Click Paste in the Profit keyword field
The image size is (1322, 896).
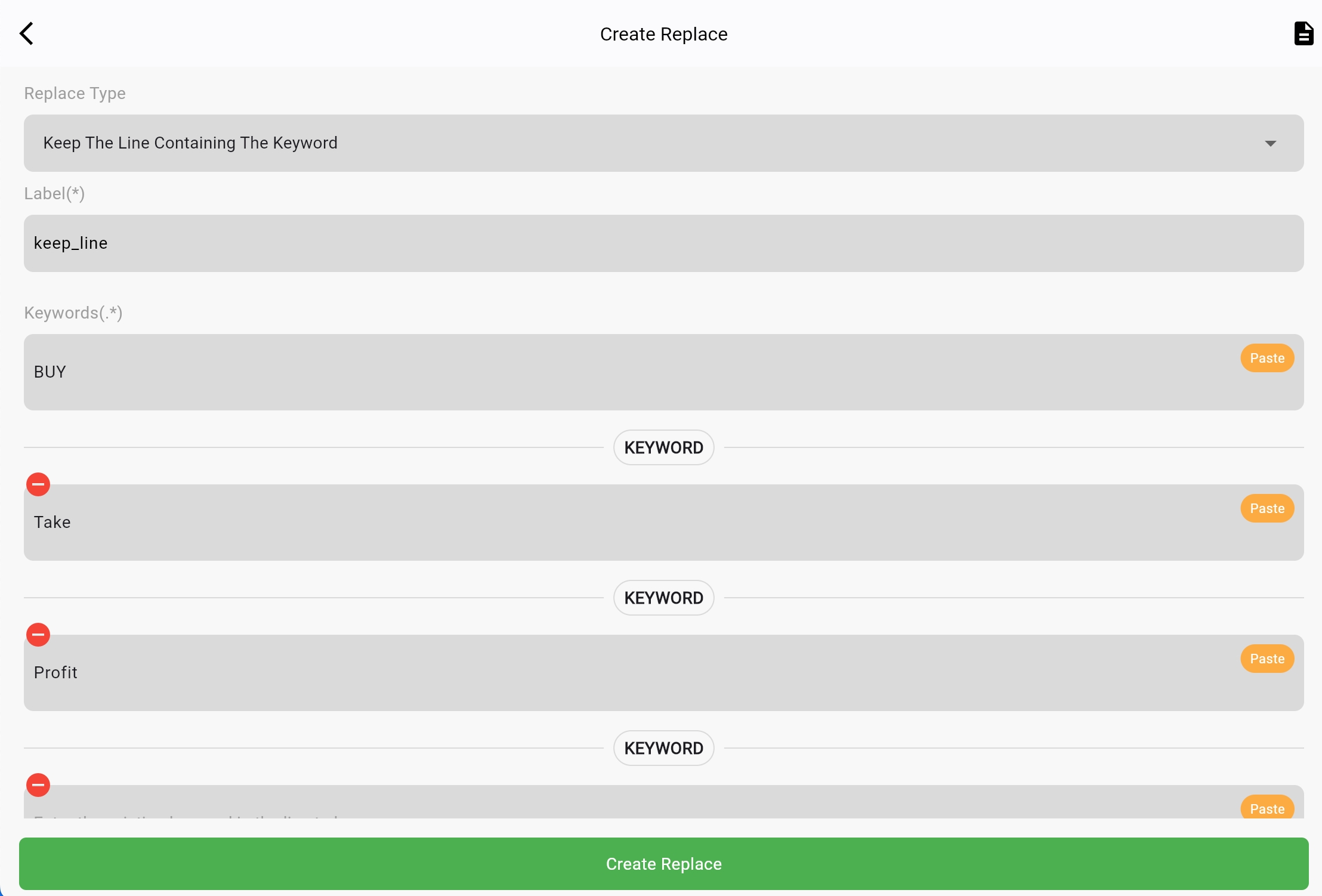(x=1267, y=659)
